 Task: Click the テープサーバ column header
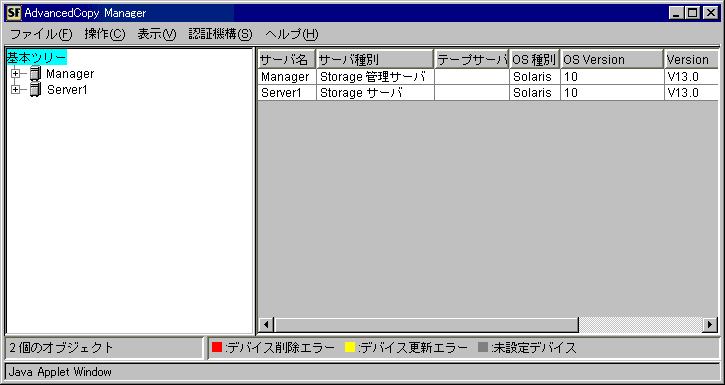[472, 59]
